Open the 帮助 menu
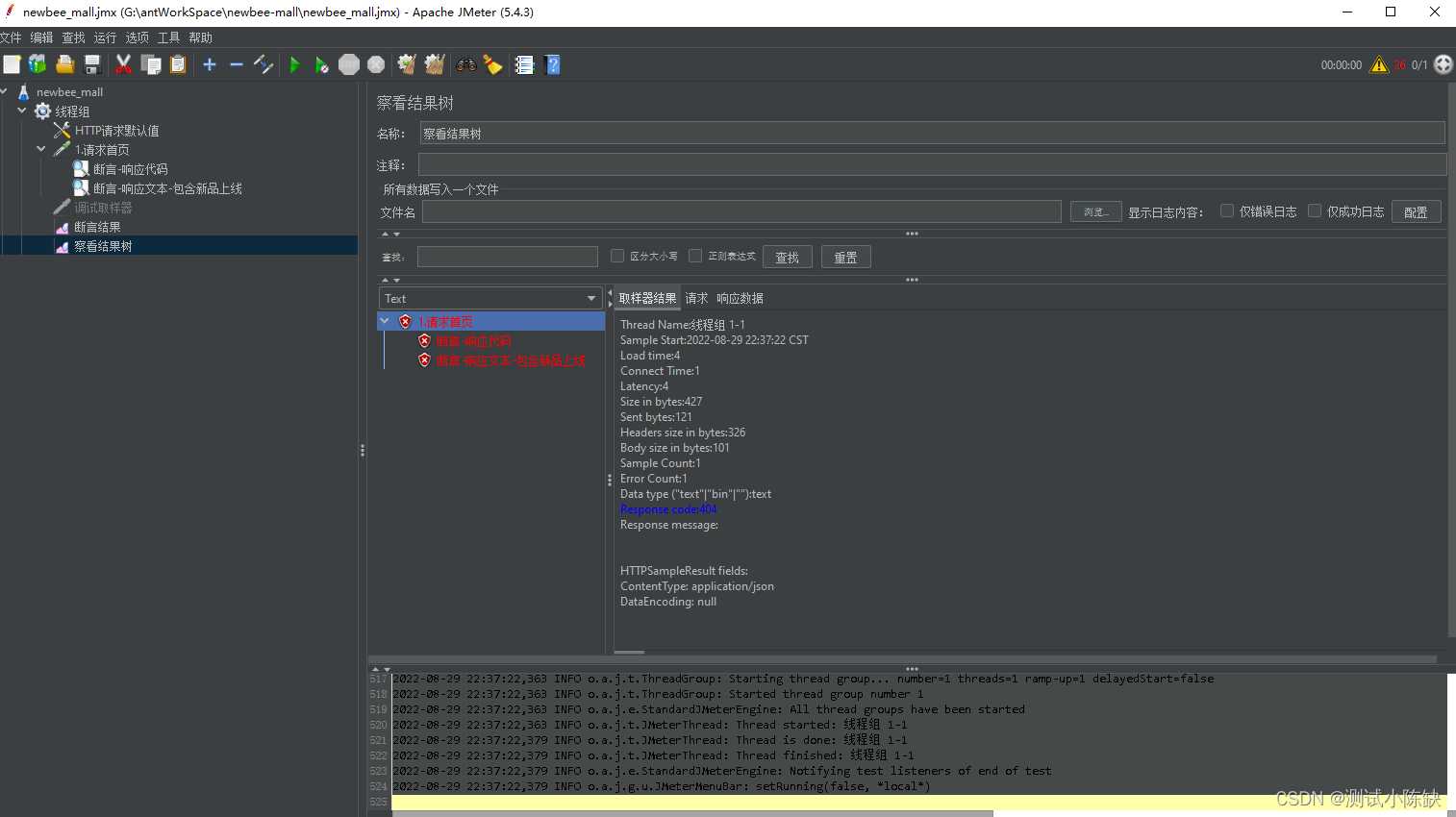Viewport: 1456px width, 817px height. click(200, 37)
